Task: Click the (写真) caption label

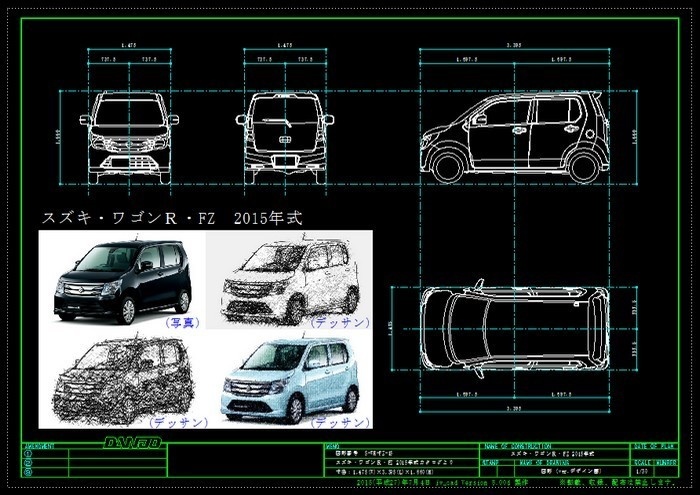Action: 182,322
